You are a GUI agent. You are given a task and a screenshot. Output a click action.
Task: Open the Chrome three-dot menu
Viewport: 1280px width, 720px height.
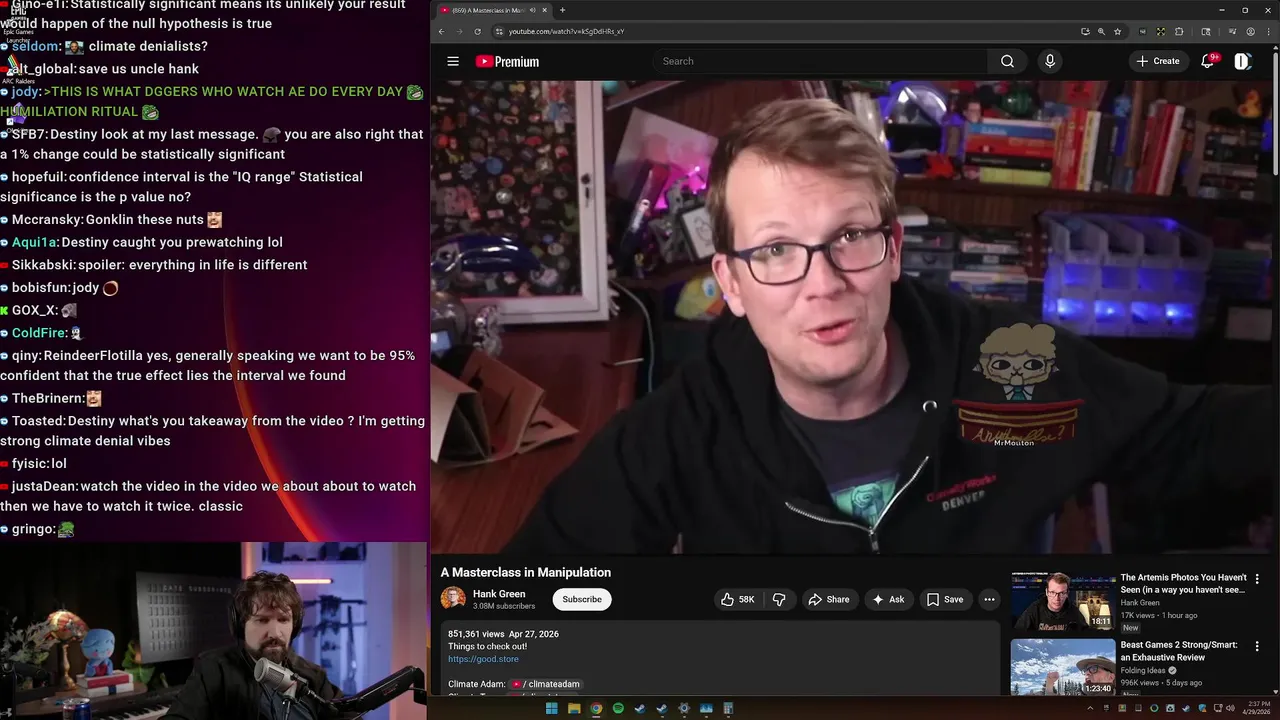pos(1267,31)
